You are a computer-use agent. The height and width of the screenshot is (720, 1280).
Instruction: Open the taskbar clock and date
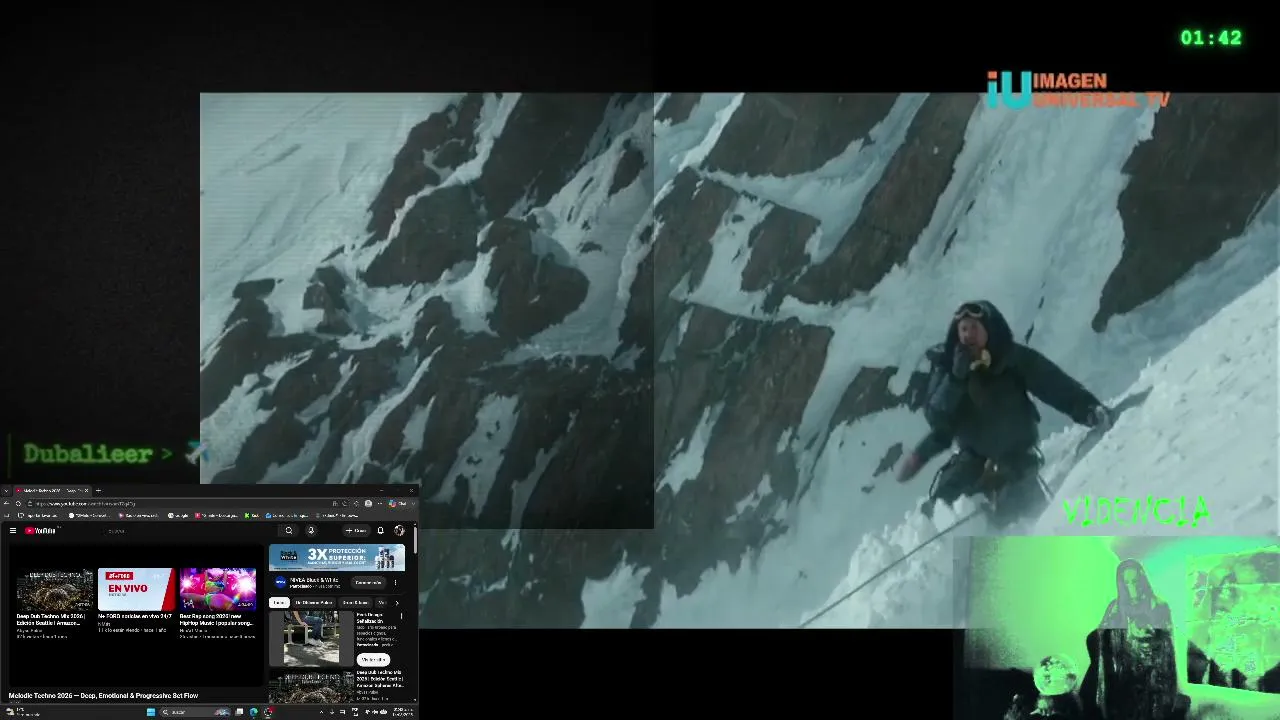(x=402, y=712)
